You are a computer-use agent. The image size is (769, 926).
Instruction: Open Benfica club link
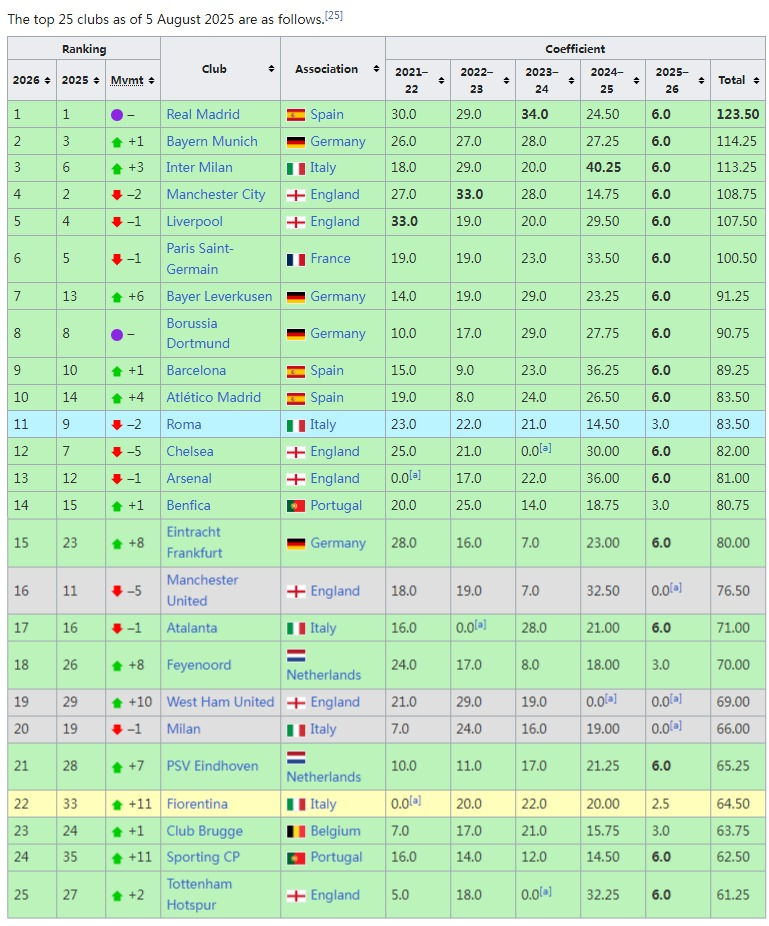pos(188,506)
